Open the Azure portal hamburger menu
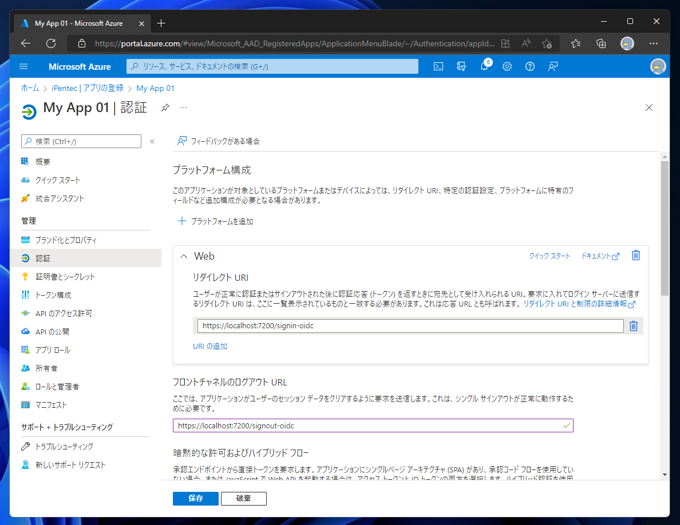This screenshot has width=680, height=525. click(23, 66)
